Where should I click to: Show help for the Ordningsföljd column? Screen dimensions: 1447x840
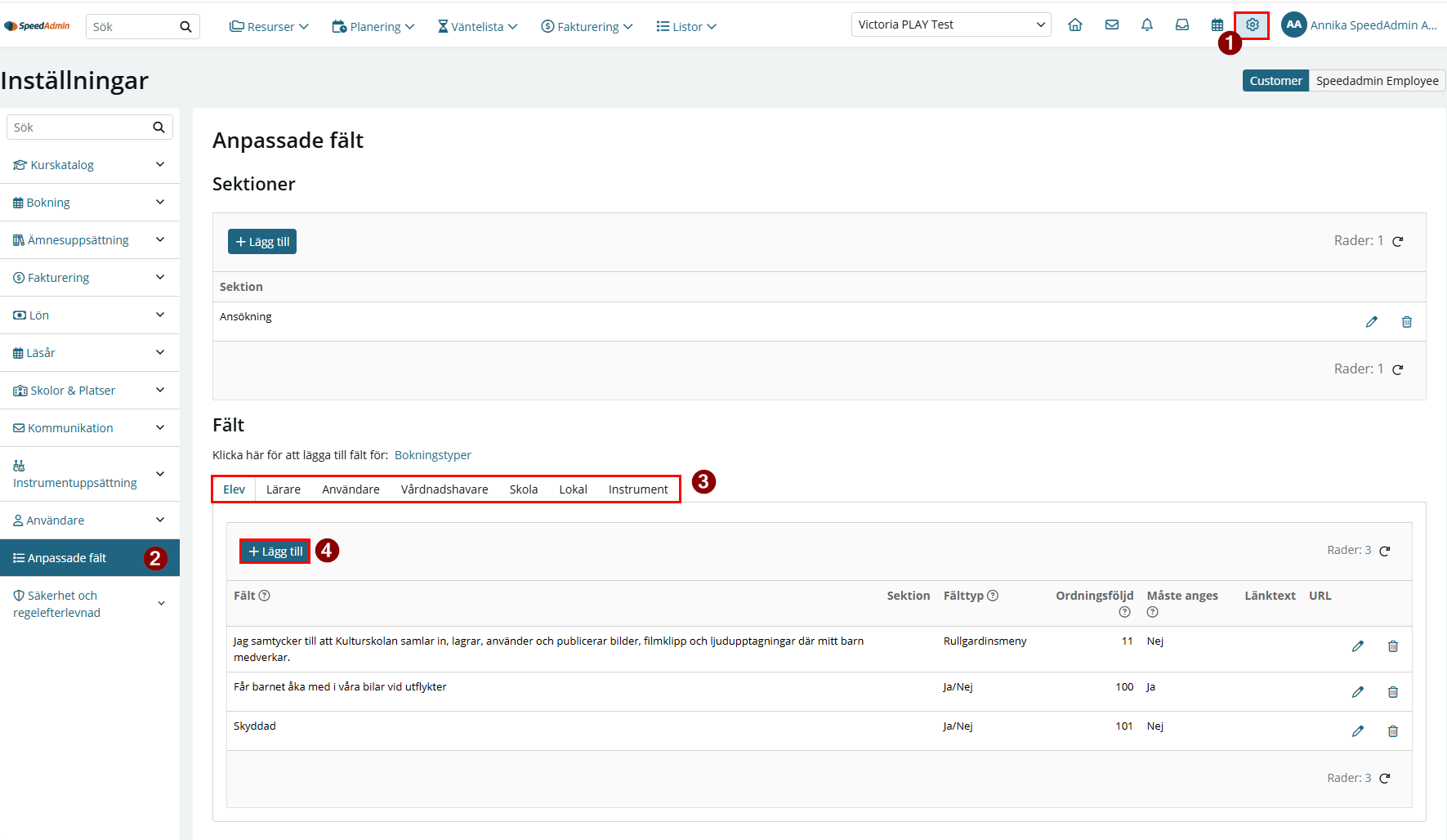(x=1125, y=612)
